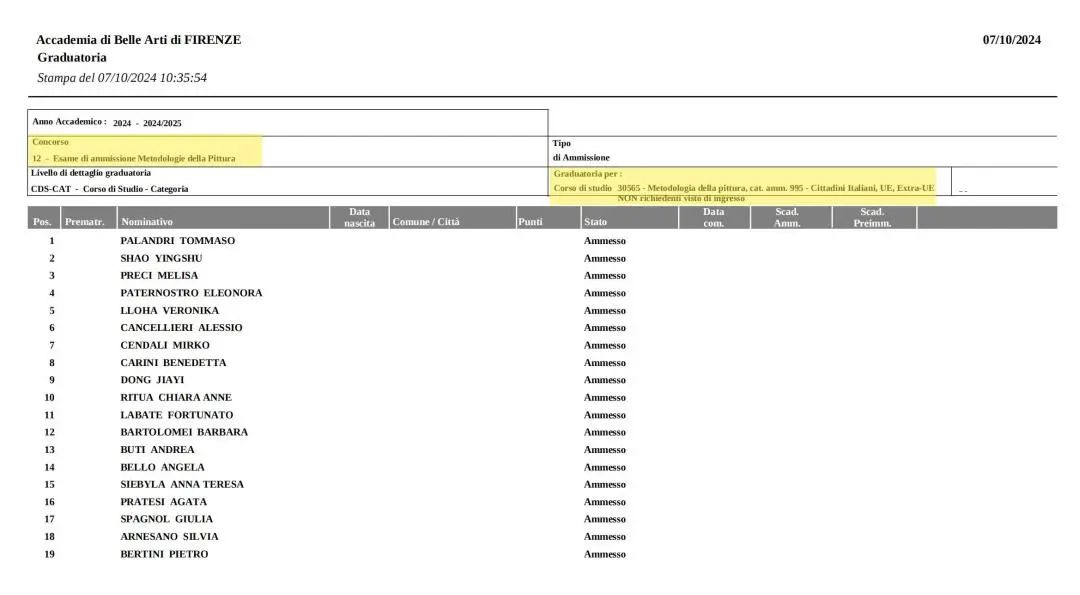
Task: Click the Stampa del timestamp line
Action: click(x=122, y=77)
